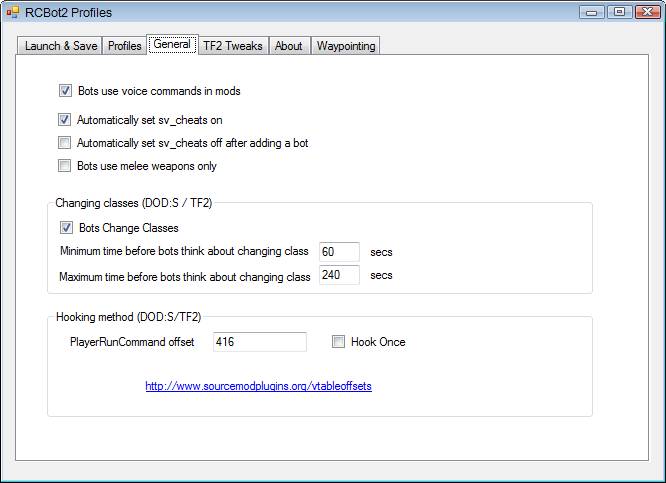The image size is (666, 483).
Task: Enable sv_cheats off after adding a bot
Action: [x=65, y=143]
